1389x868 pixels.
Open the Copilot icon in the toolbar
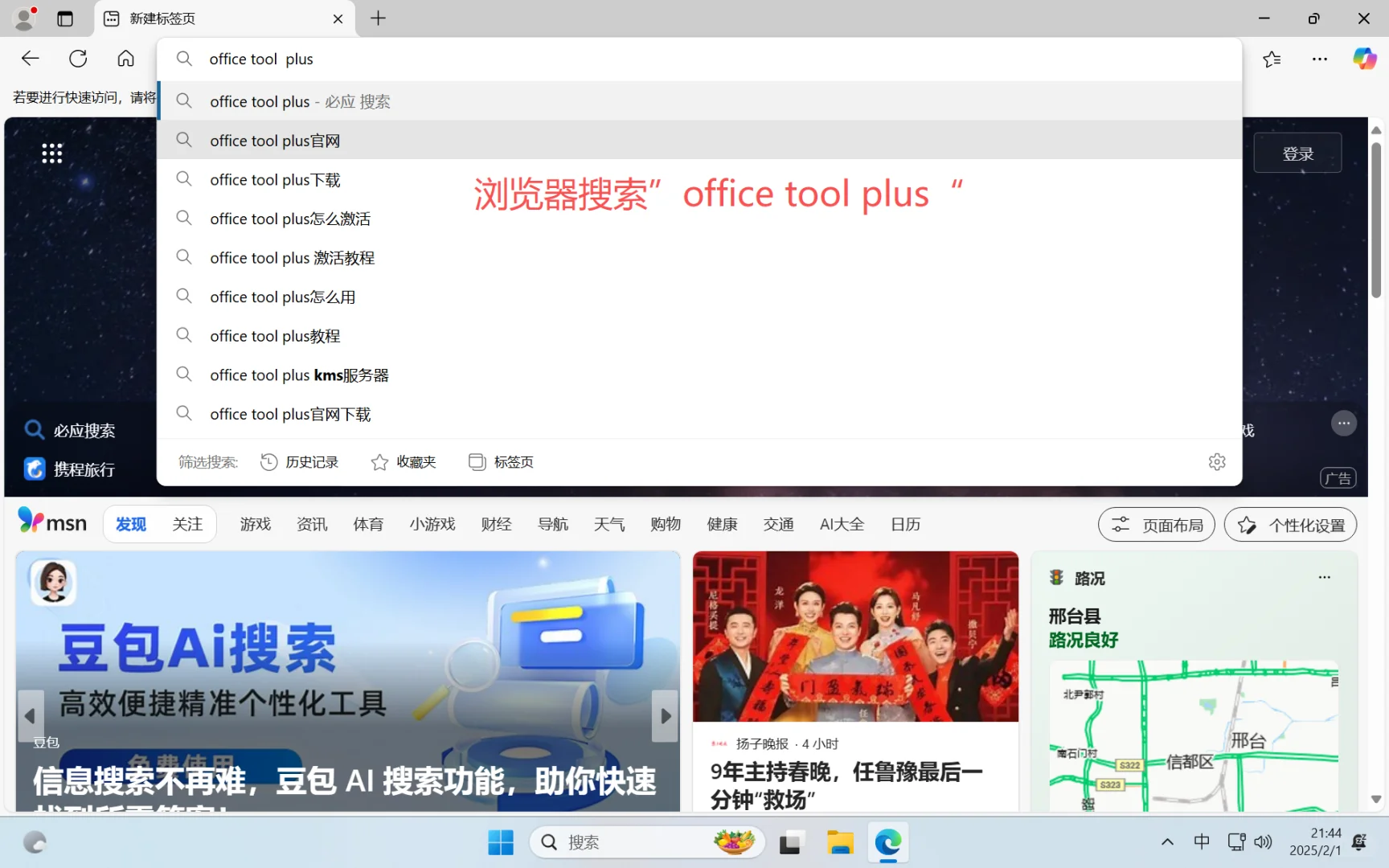(1364, 58)
